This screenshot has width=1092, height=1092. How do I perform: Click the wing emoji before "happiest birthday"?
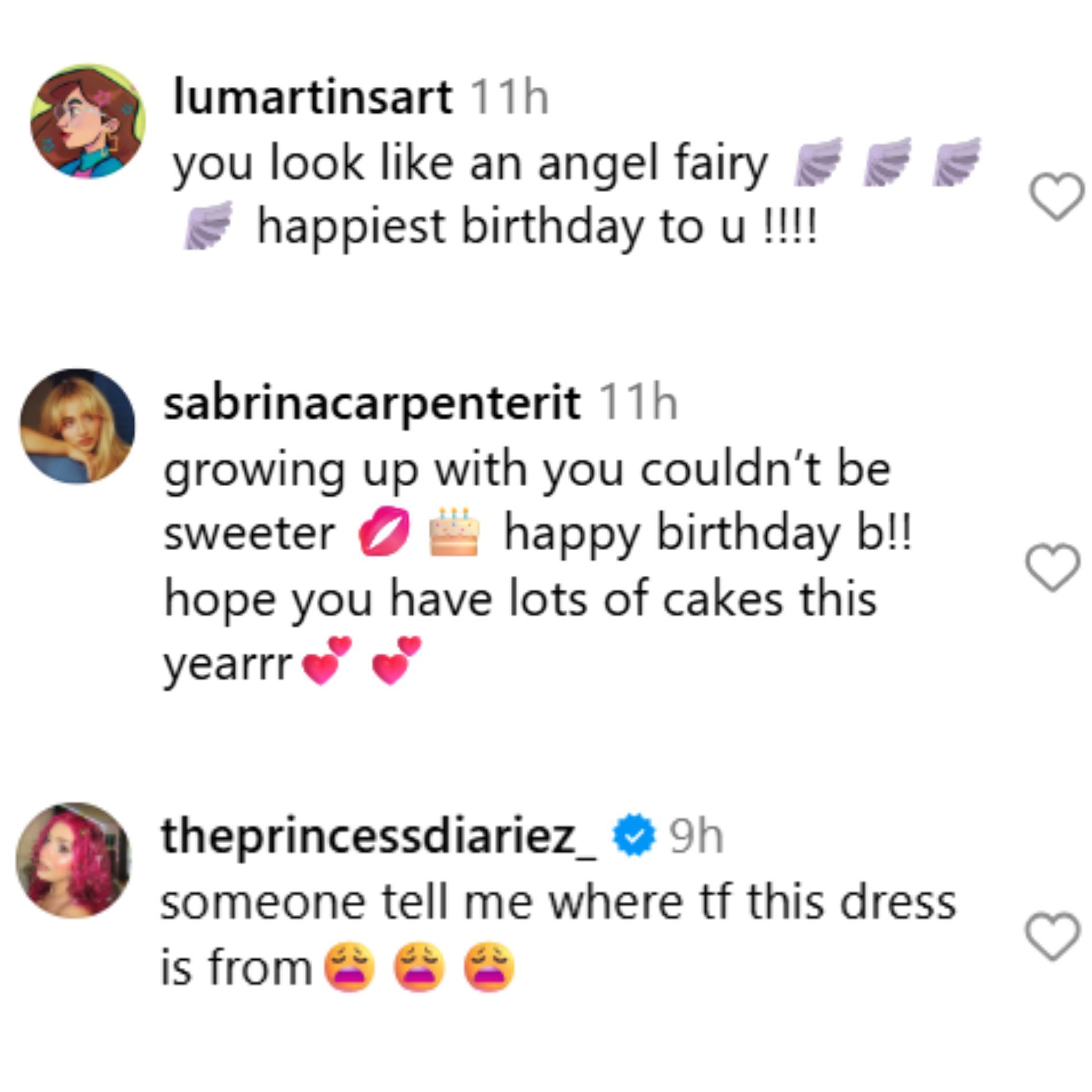208,225
